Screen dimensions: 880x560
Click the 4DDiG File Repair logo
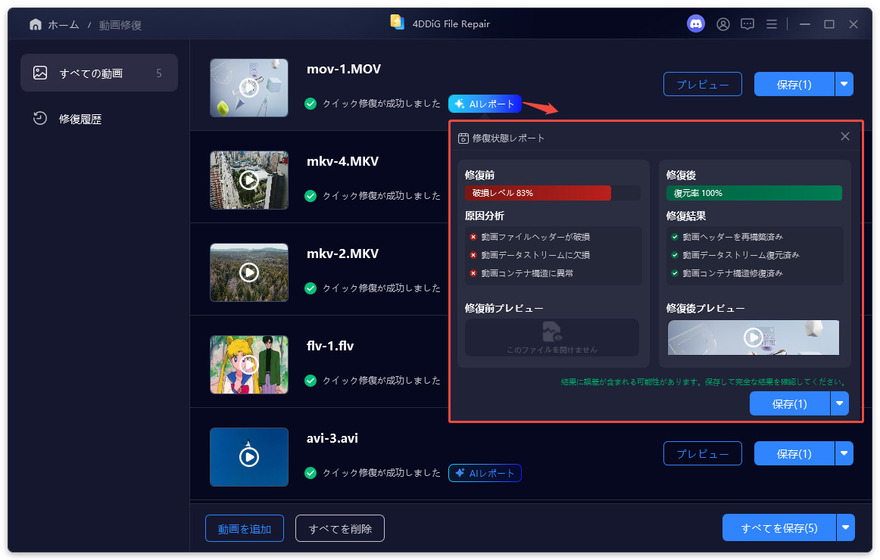point(397,22)
